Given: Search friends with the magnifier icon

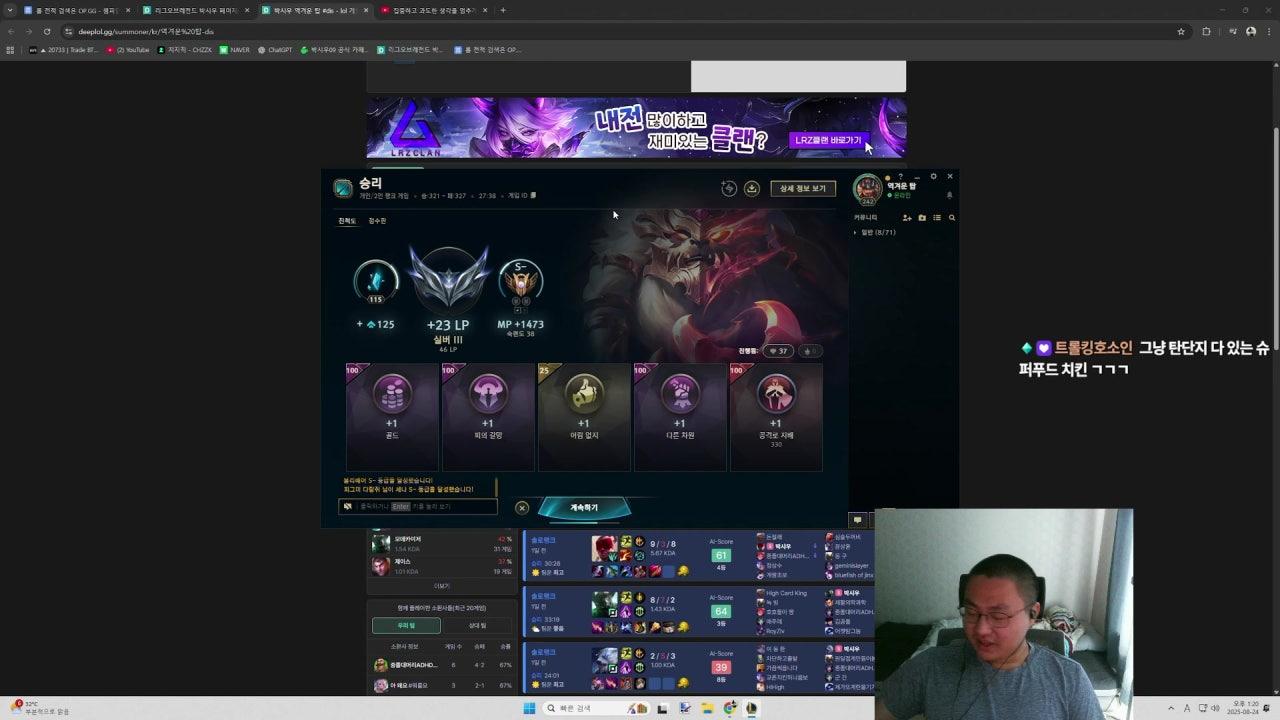Looking at the screenshot, I should (x=952, y=217).
